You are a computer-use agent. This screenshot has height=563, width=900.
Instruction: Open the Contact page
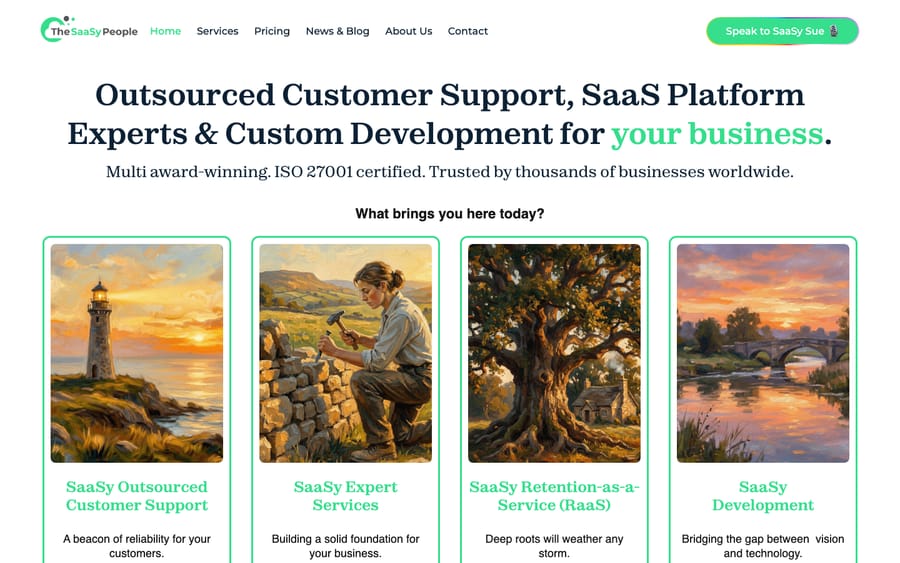(468, 31)
